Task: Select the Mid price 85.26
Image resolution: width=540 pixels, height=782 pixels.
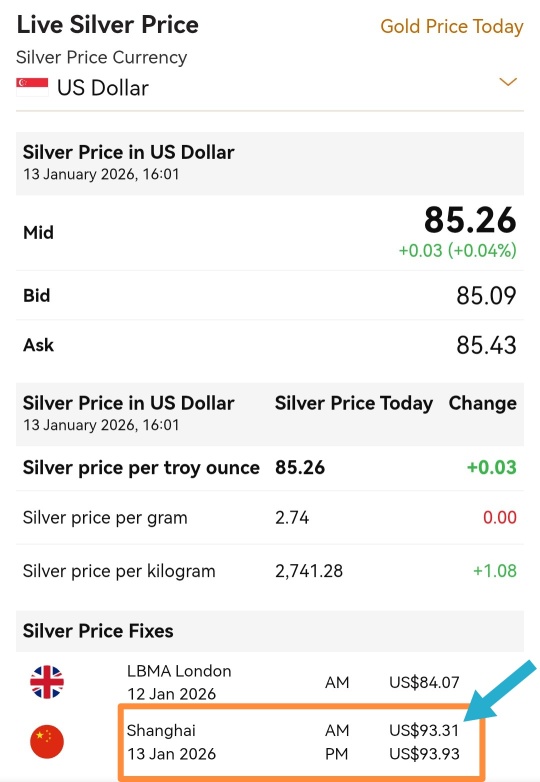Action: (470, 220)
